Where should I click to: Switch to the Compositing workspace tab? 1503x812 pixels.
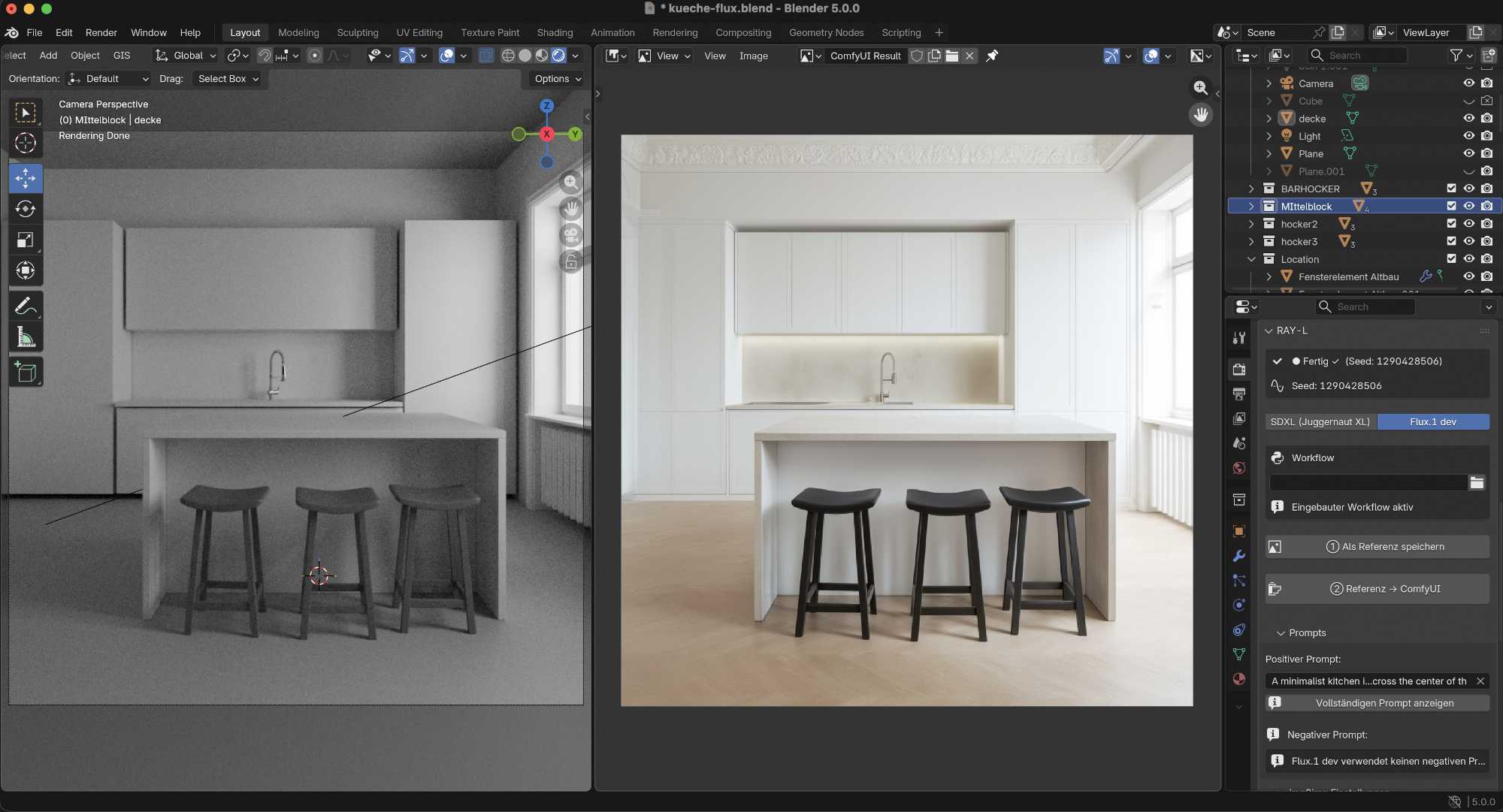pos(743,32)
